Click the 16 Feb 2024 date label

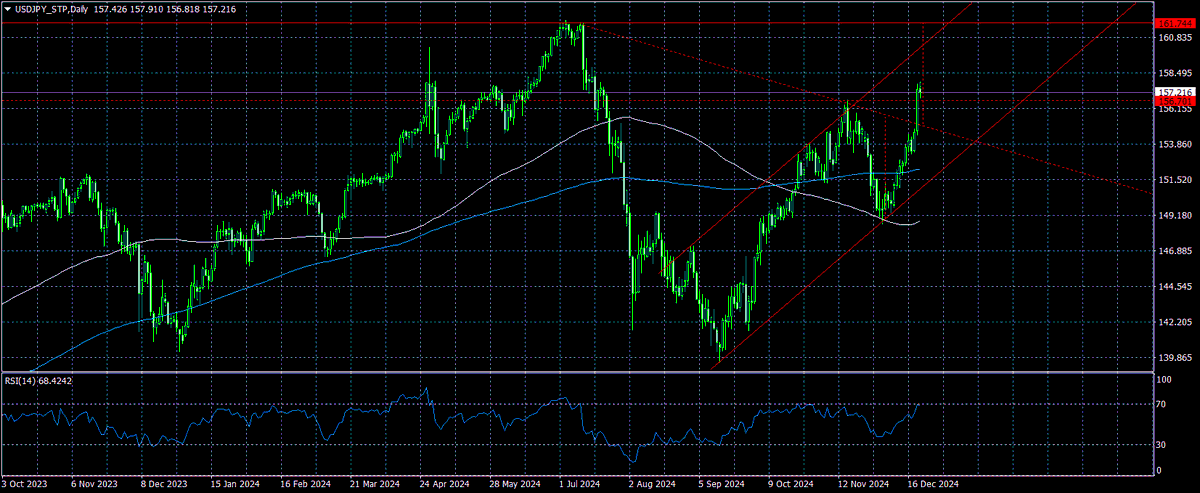tap(305, 484)
